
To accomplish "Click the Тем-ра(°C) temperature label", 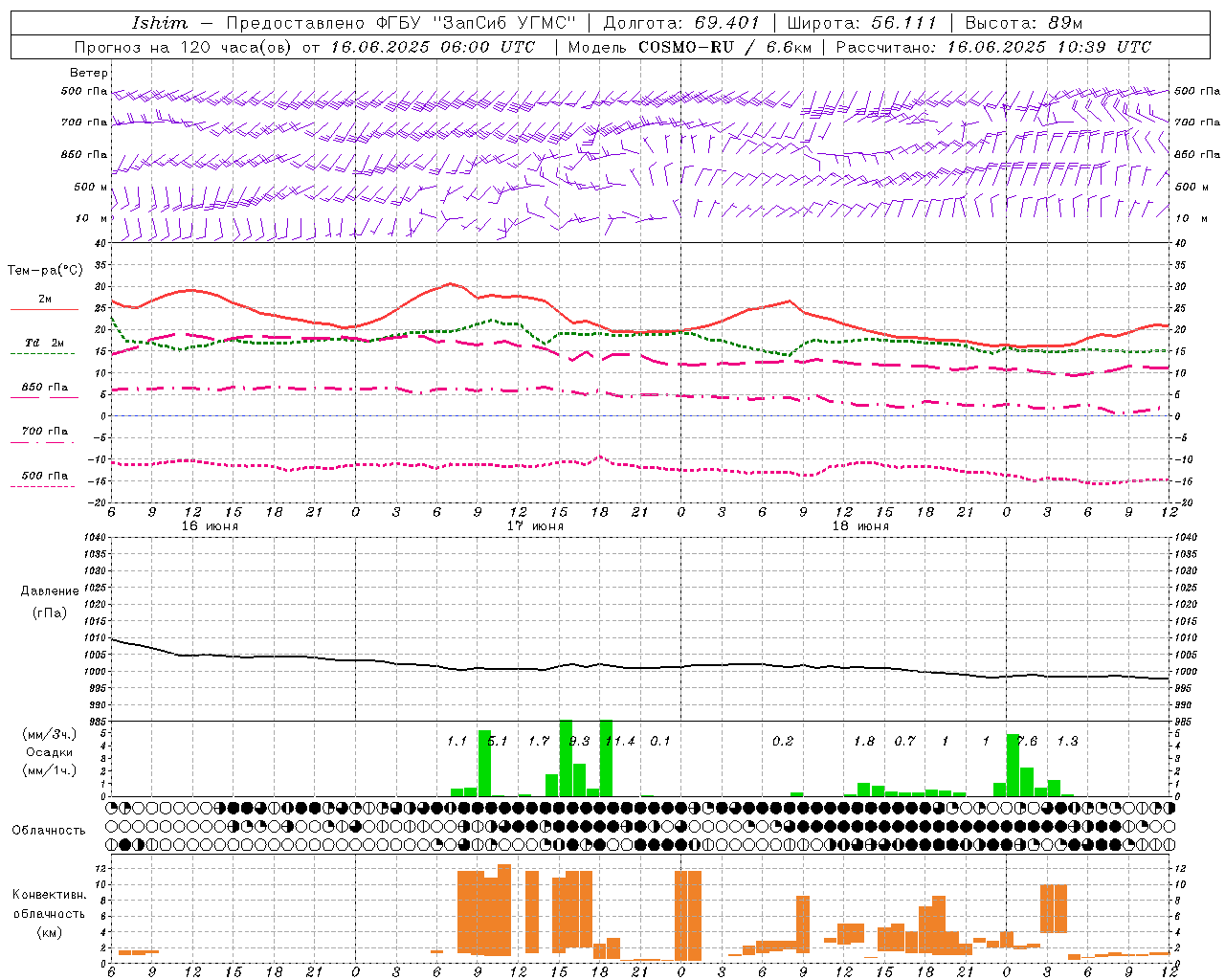I will [x=45, y=271].
